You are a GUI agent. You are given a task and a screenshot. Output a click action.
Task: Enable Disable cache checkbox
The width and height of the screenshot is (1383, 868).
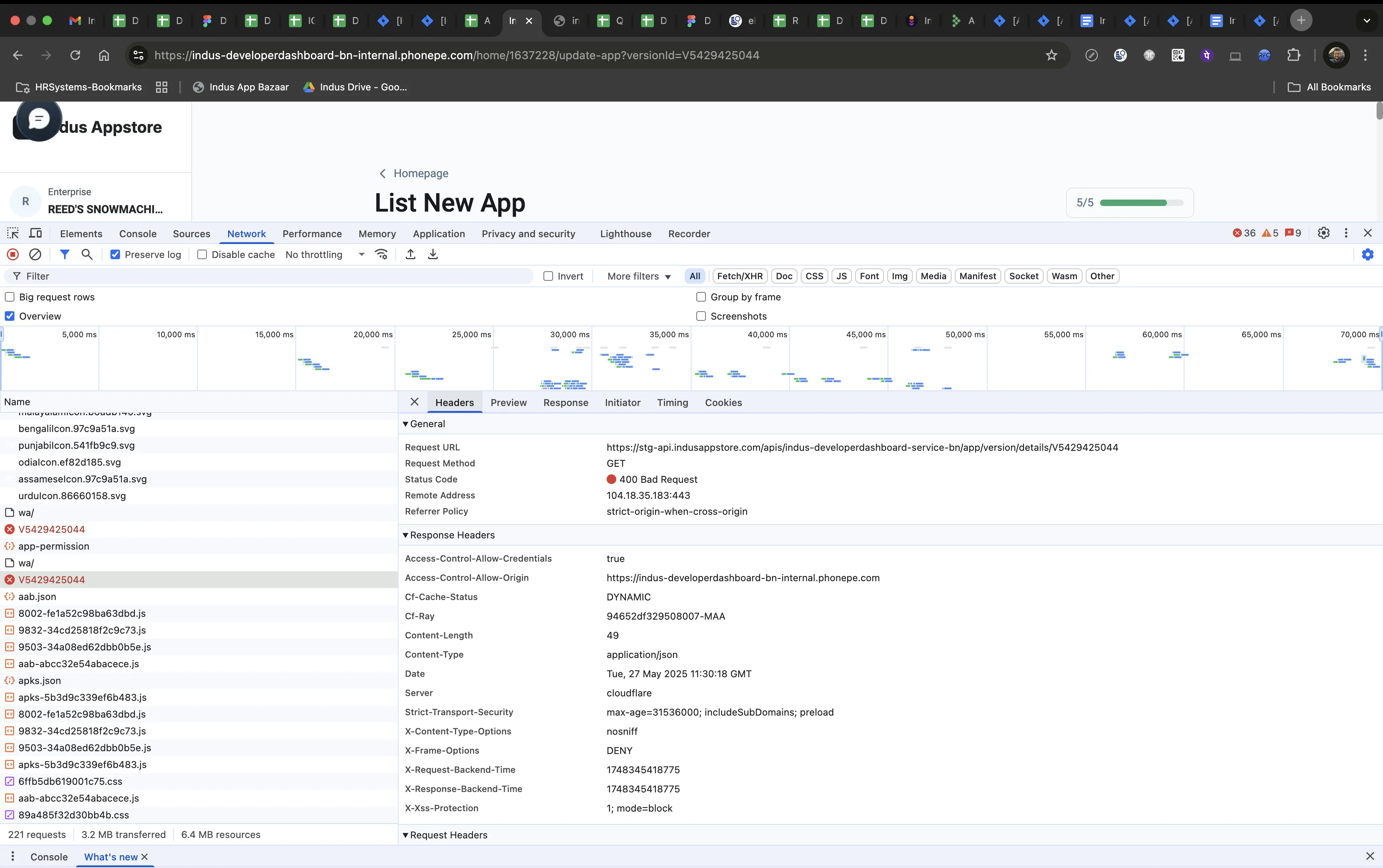202,254
